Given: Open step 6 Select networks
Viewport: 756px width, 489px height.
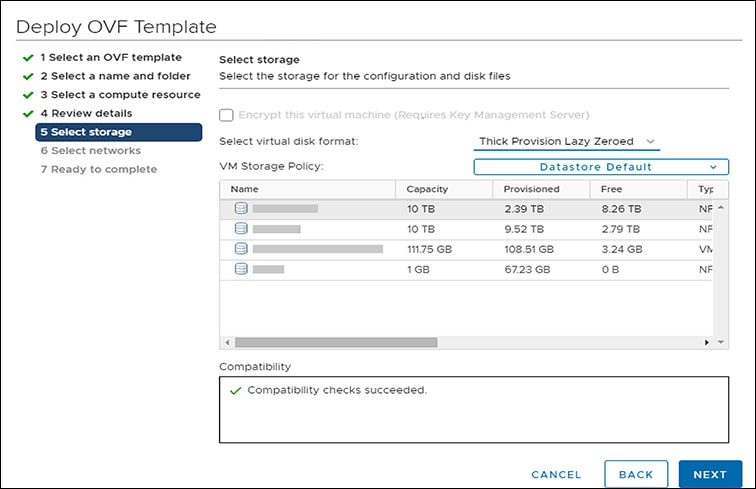Looking at the screenshot, I should [90, 151].
